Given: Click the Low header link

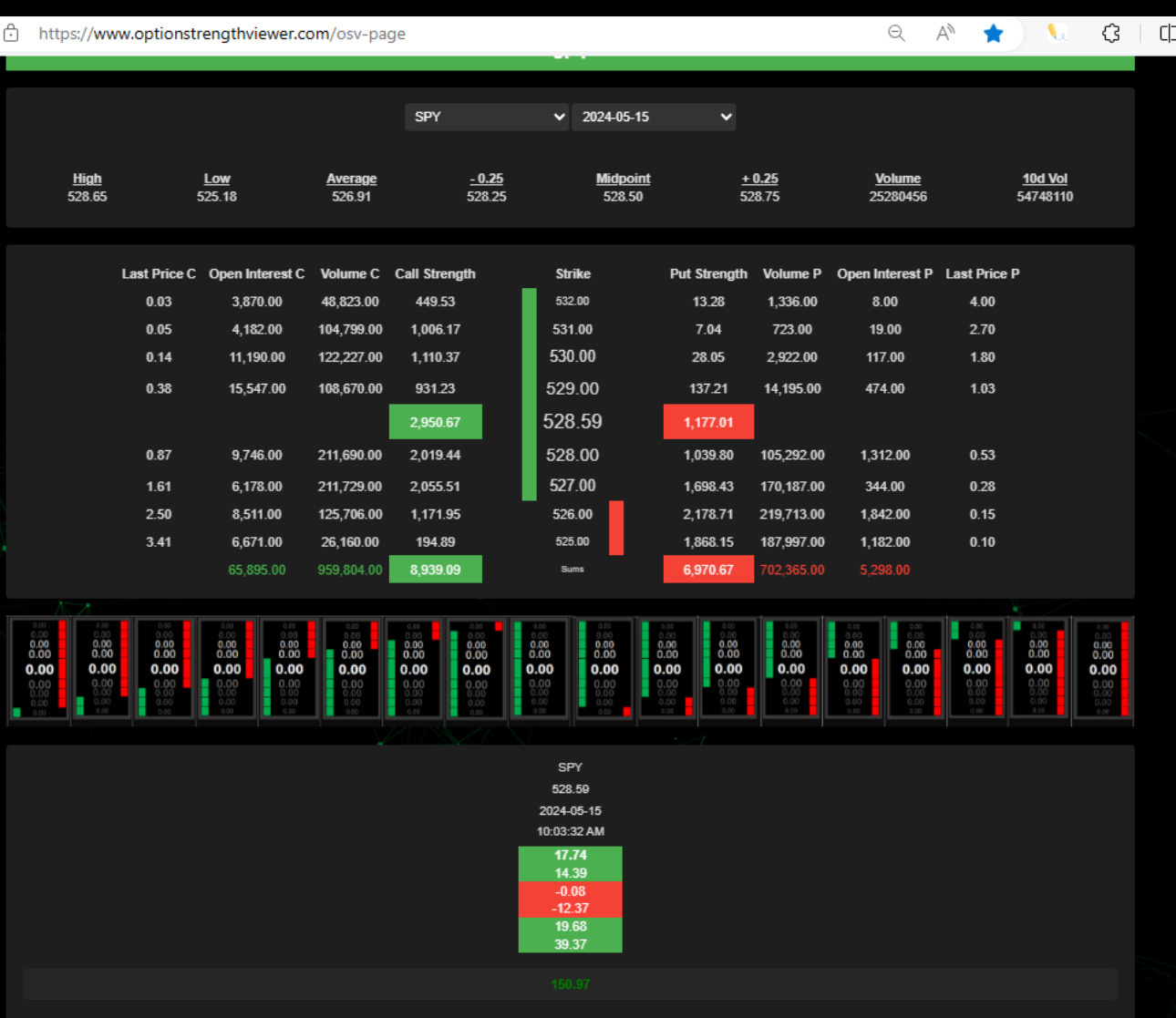Looking at the screenshot, I should coord(217,179).
